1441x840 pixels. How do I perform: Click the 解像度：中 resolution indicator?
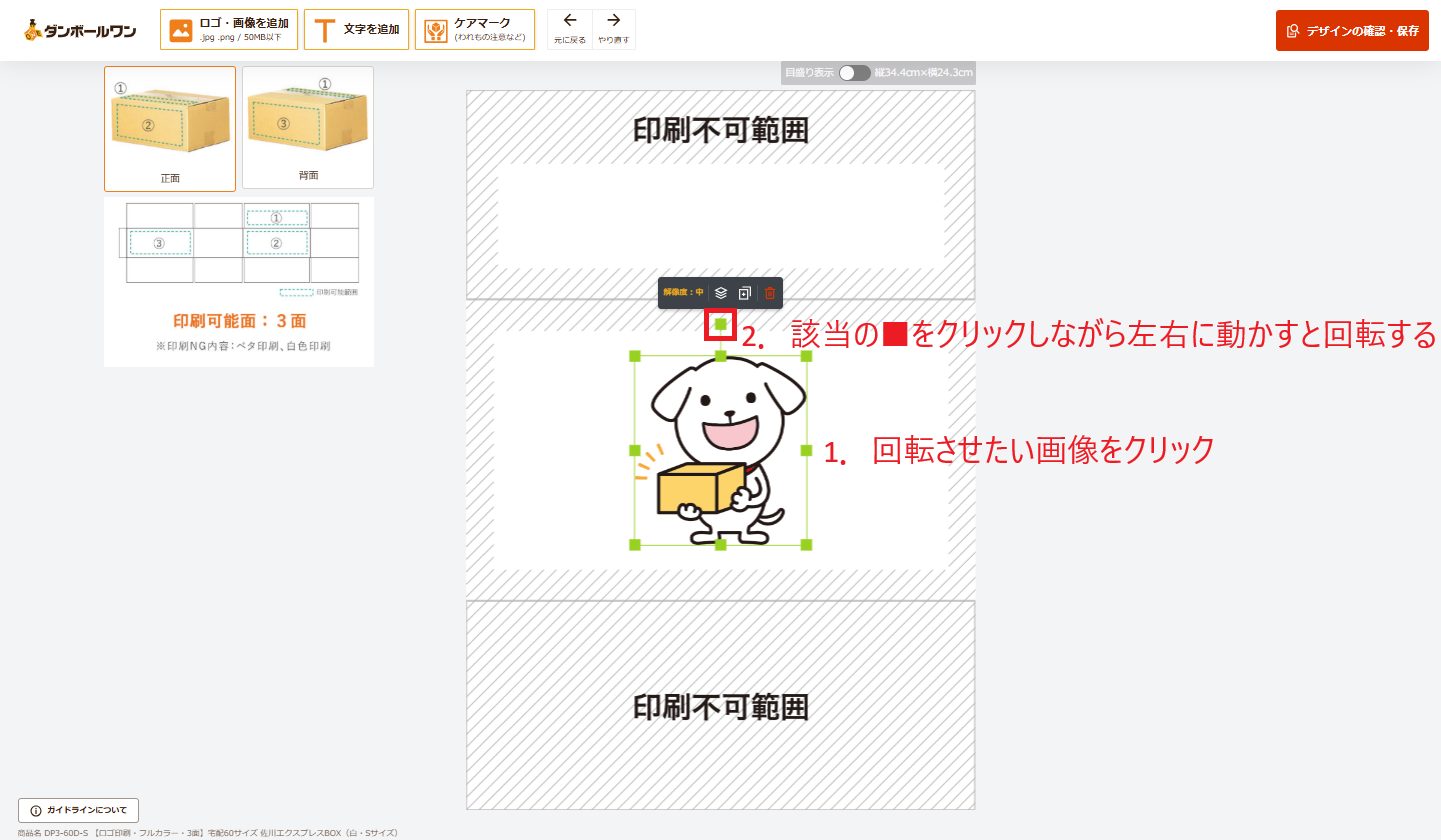683,293
